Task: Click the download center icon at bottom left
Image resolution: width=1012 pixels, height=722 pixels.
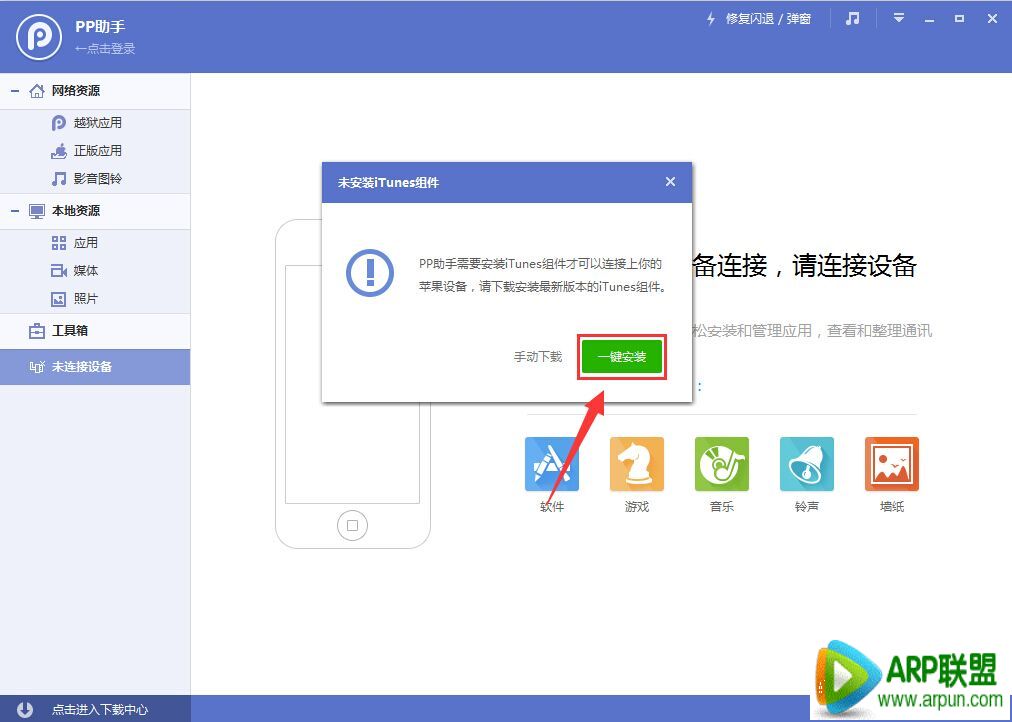Action: point(22,708)
